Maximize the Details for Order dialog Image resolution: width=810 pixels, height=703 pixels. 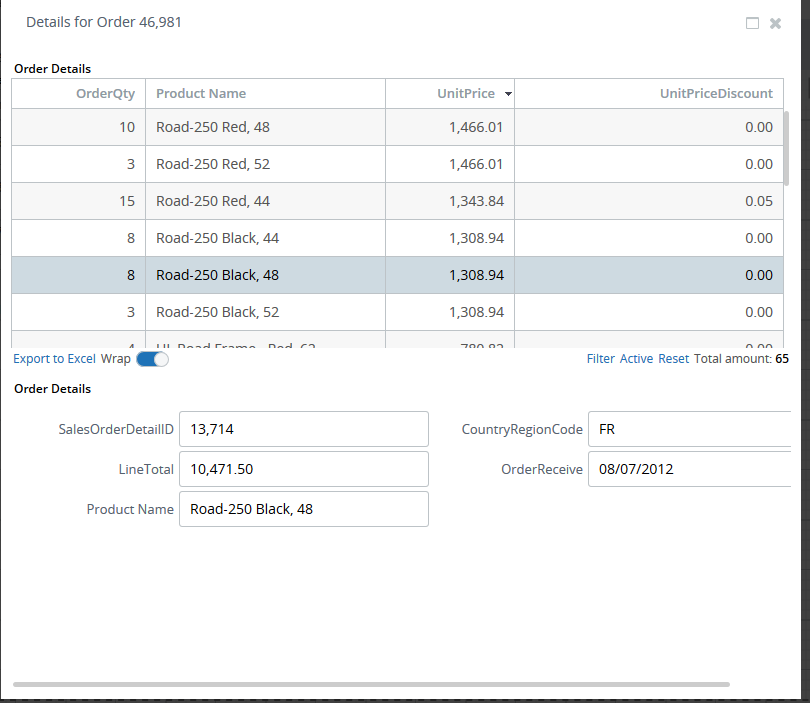[752, 23]
